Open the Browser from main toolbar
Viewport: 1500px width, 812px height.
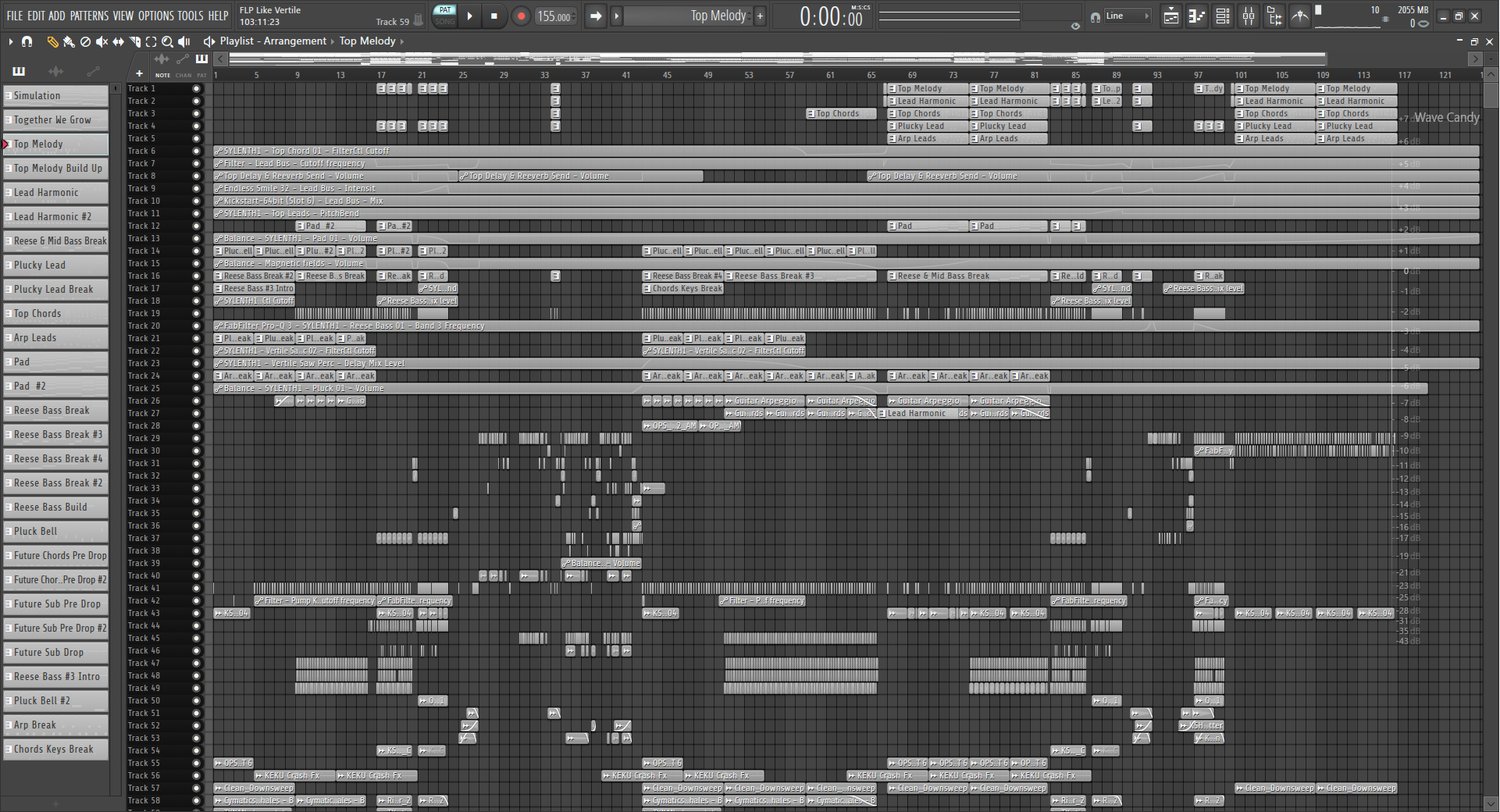click(x=1273, y=16)
